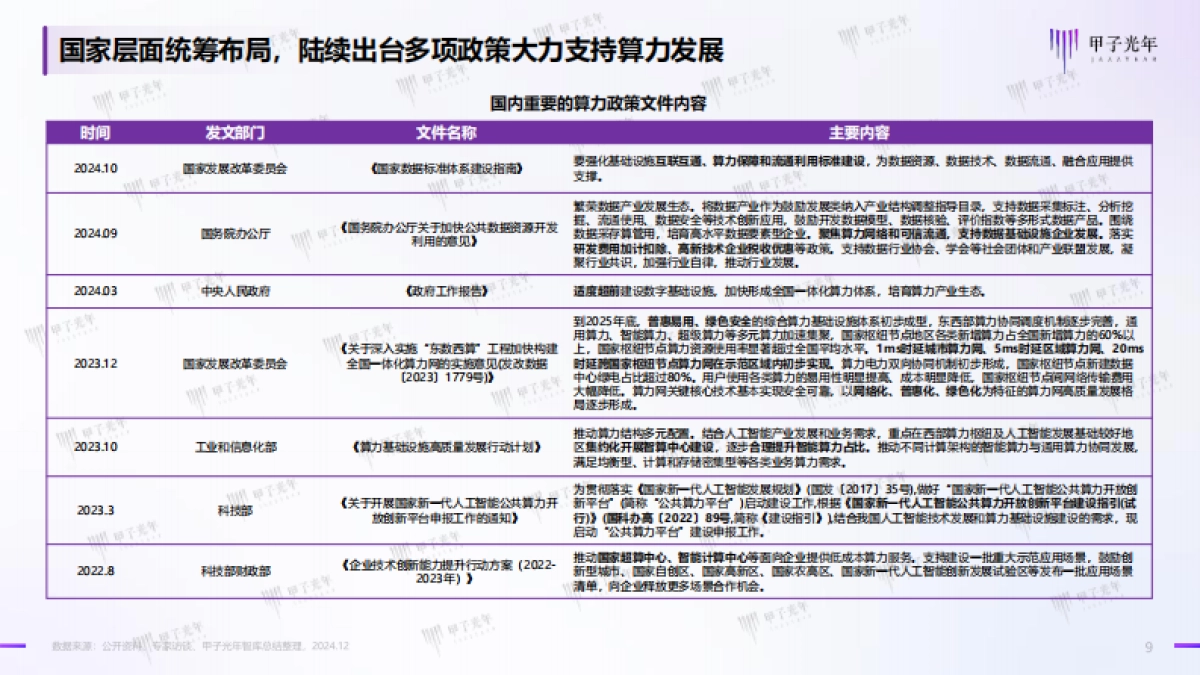
Task: Click the purple progress bar bottom right
Action: pos(1185,645)
